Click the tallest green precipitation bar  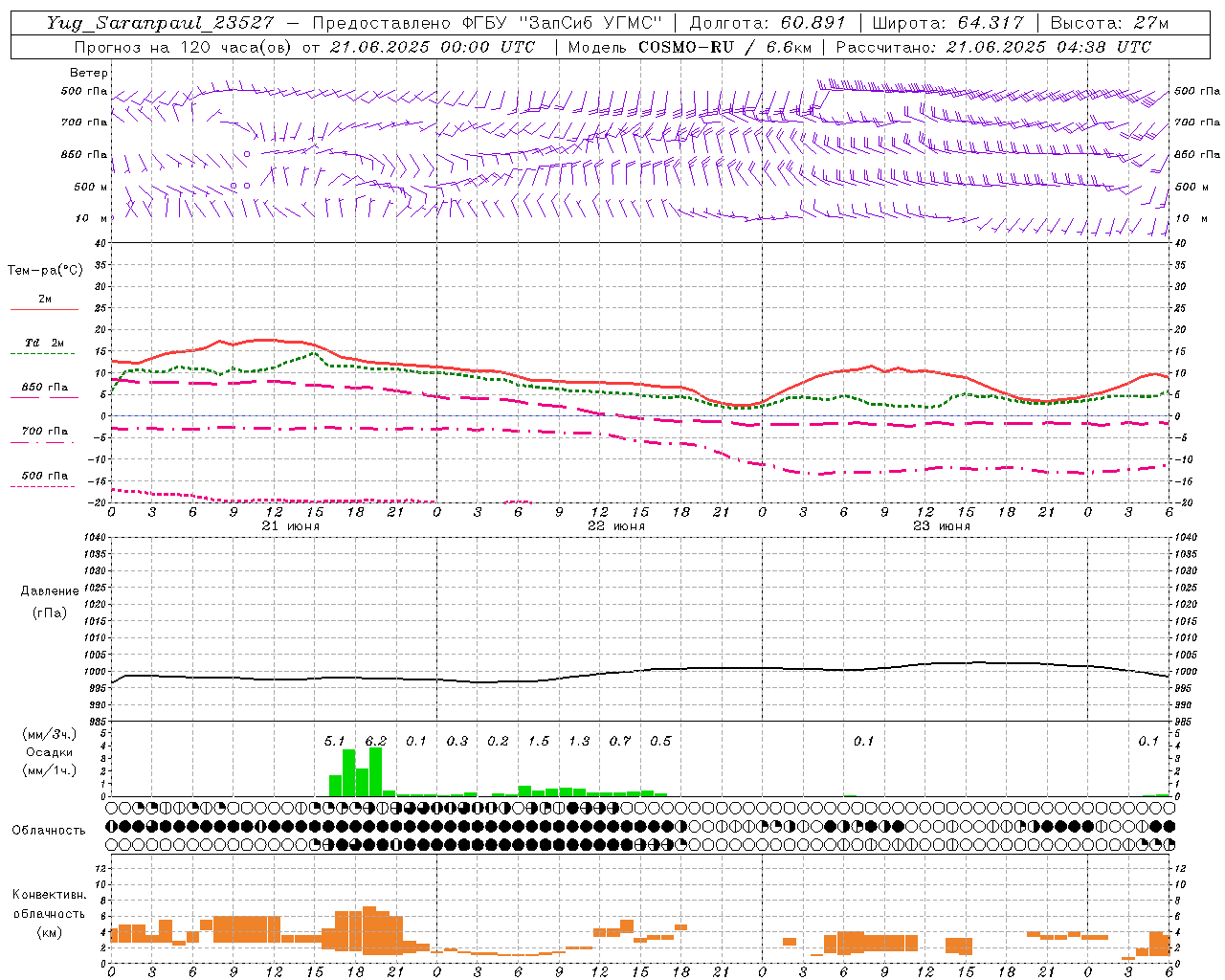pos(375,771)
